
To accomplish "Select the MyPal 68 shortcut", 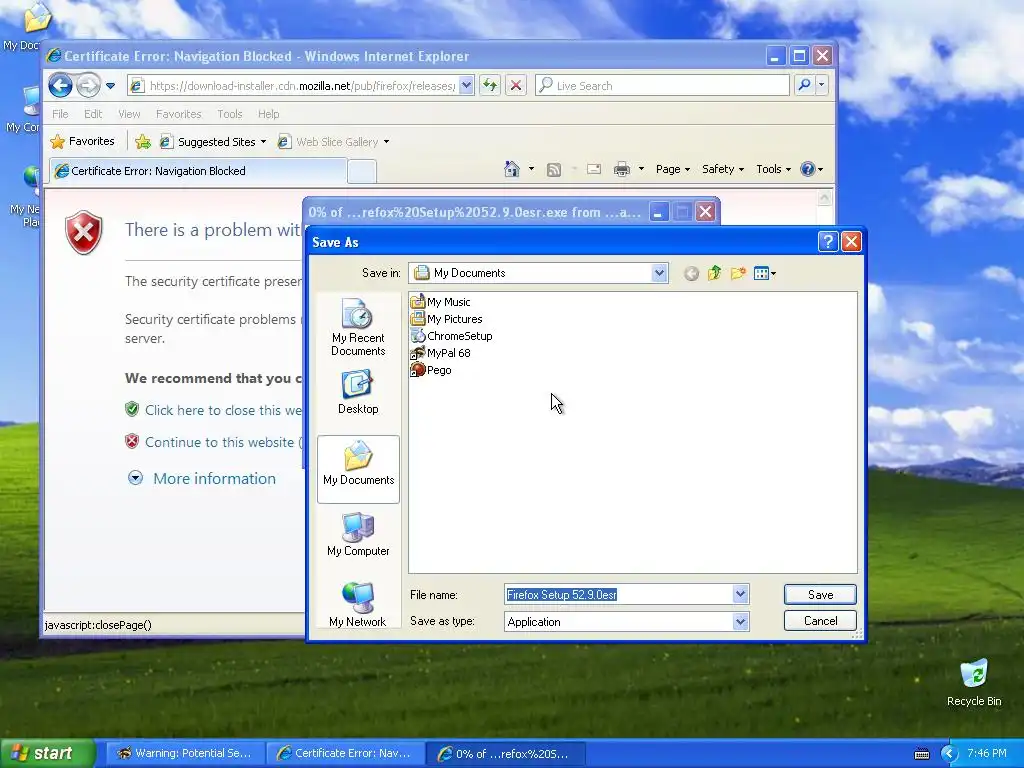I will pos(440,353).
